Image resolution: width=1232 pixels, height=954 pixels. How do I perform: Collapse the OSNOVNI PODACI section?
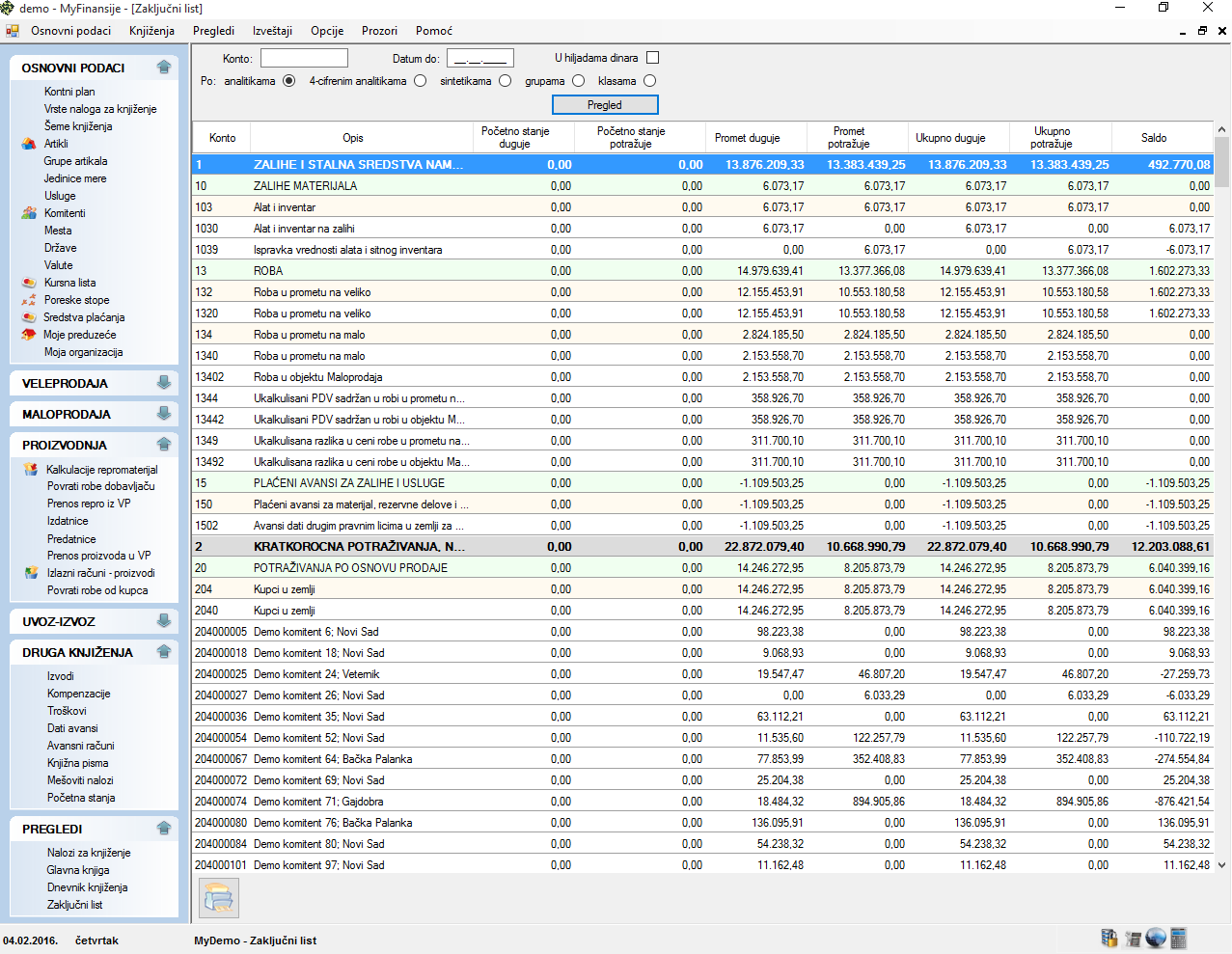tap(164, 68)
